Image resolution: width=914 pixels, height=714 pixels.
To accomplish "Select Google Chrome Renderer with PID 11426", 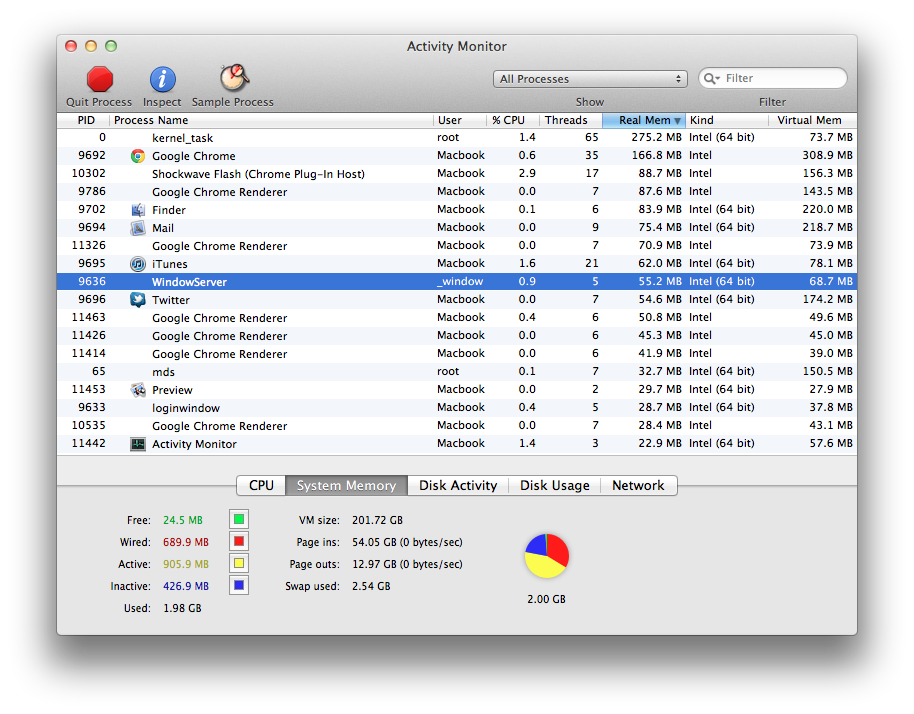I will tap(457, 336).
